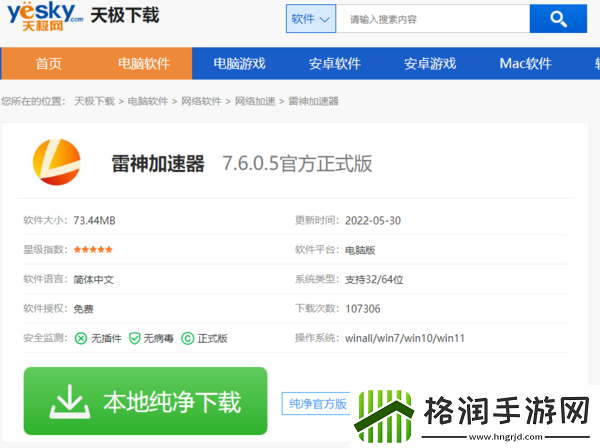Viewport: 600px width, 448px height.
Task: Open the Mac软件 nav tab
Action: coord(525,64)
